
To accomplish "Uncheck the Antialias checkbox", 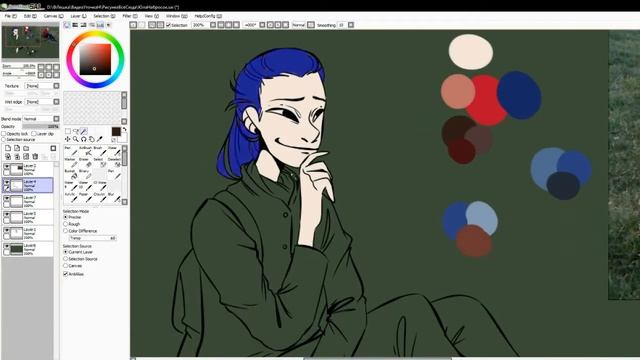I will click(65, 274).
